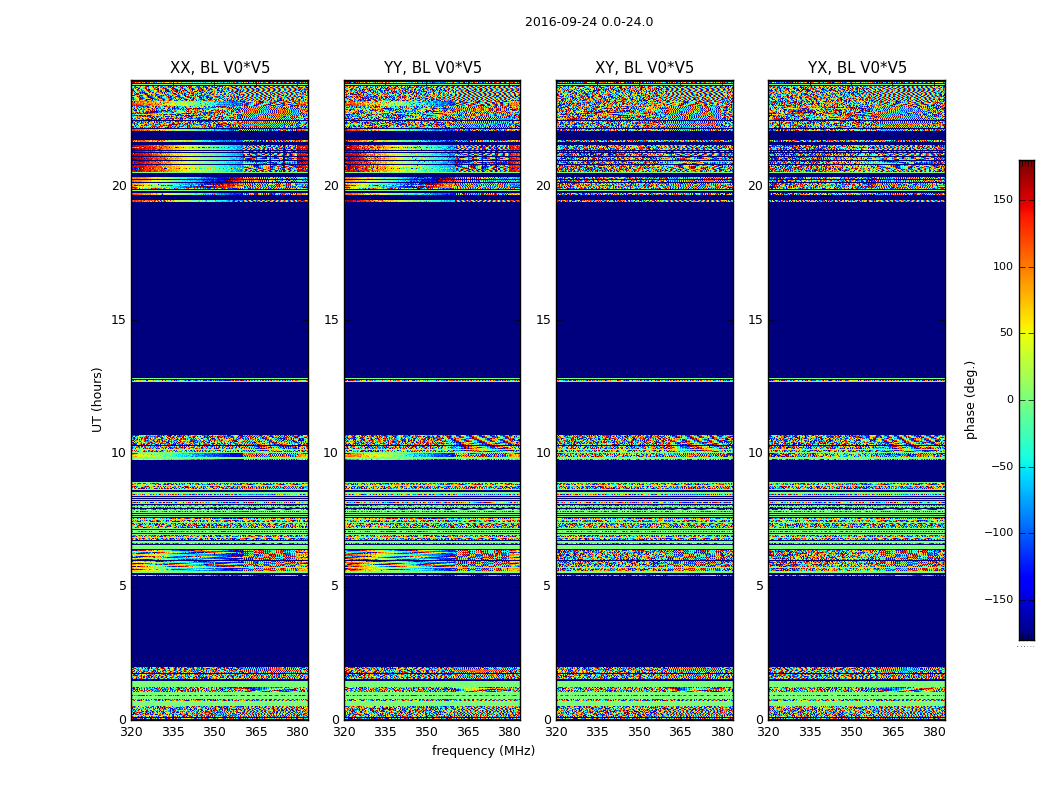Click the panel title XX, BL V0*V5
The image size is (1050, 800).
pyautogui.click(x=220, y=68)
